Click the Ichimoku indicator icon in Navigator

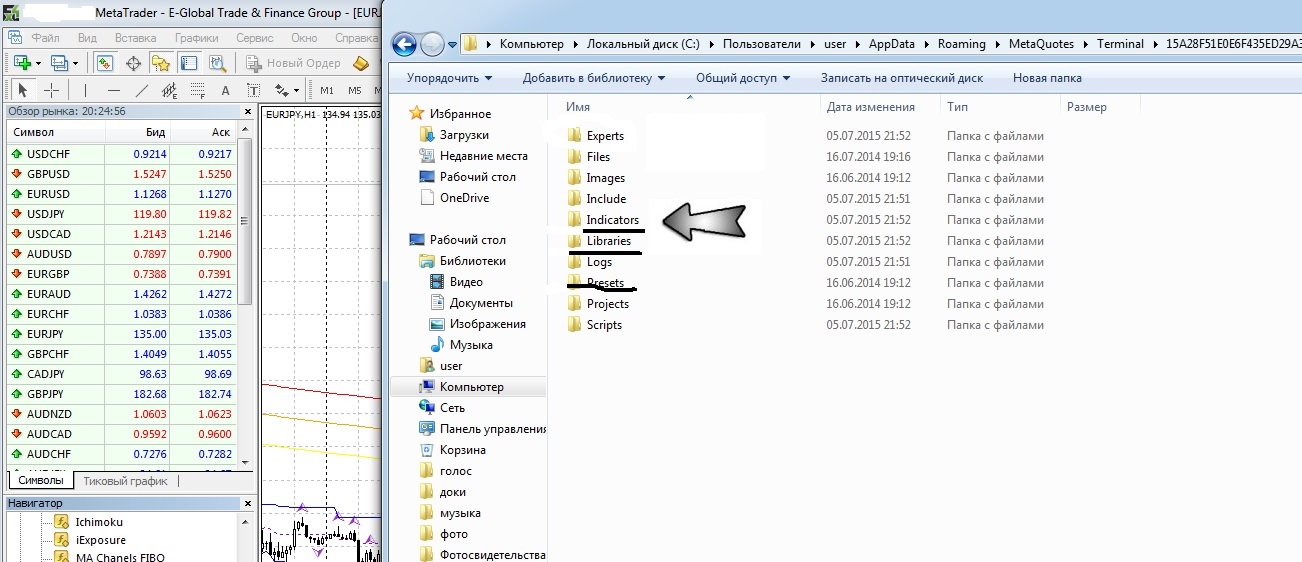click(61, 522)
